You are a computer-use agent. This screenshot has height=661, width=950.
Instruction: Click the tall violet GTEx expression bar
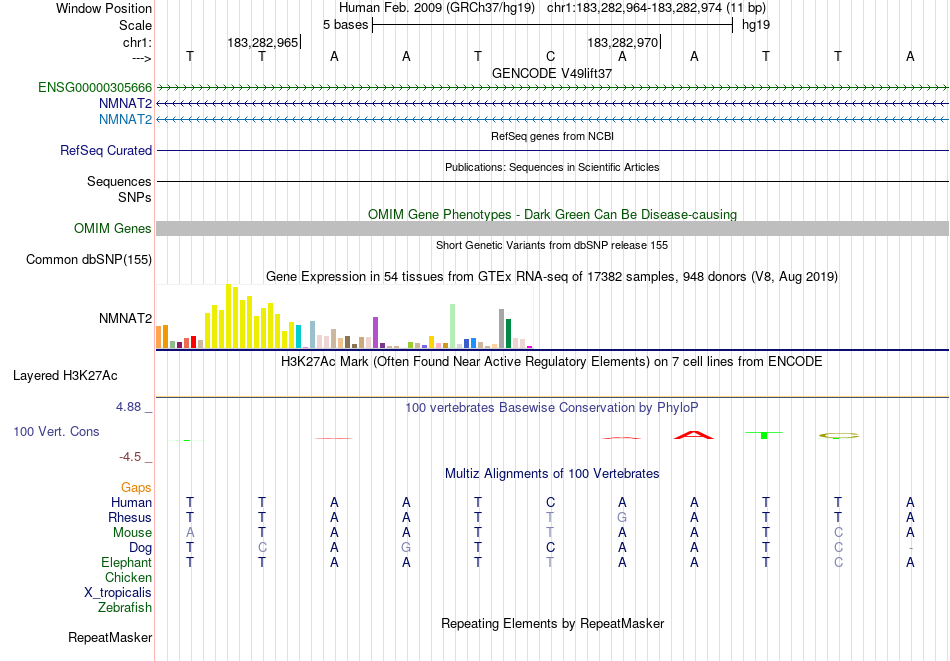point(376,333)
